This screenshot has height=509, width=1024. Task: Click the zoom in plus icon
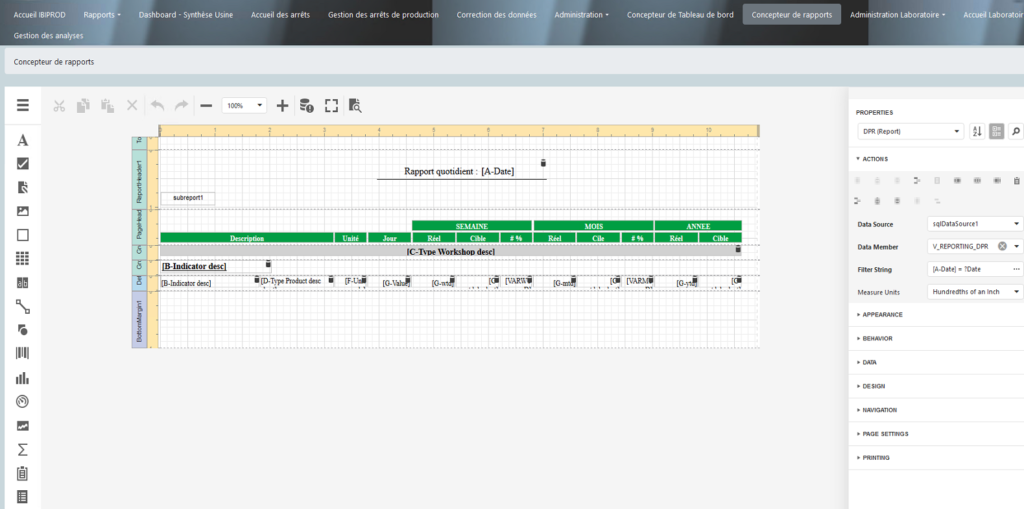282,105
